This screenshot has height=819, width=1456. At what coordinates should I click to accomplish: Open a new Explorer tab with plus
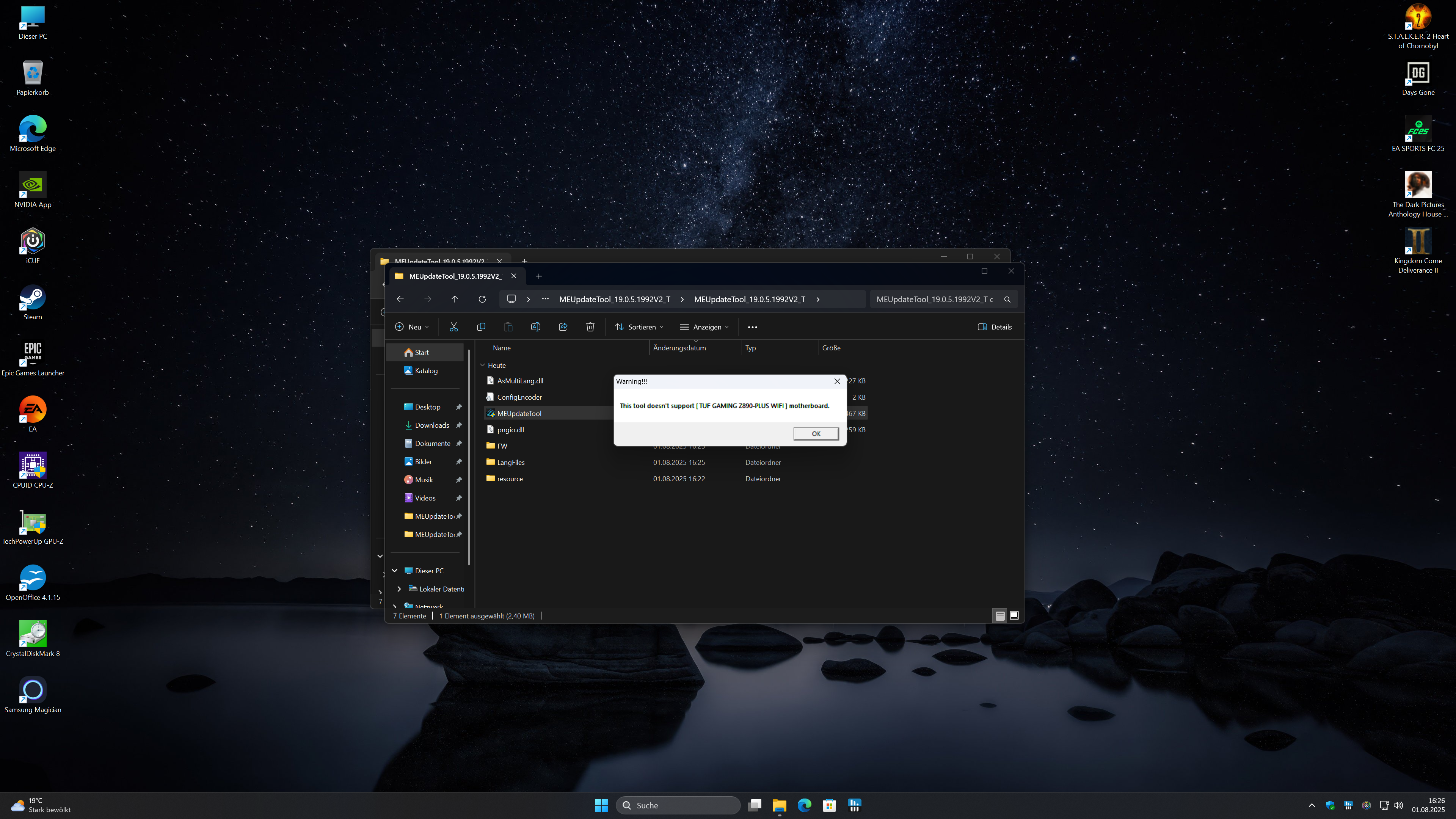coord(539,276)
